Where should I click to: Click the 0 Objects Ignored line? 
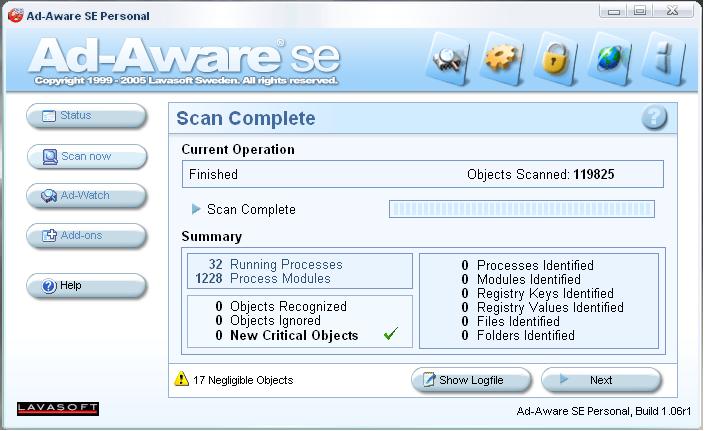point(268,320)
